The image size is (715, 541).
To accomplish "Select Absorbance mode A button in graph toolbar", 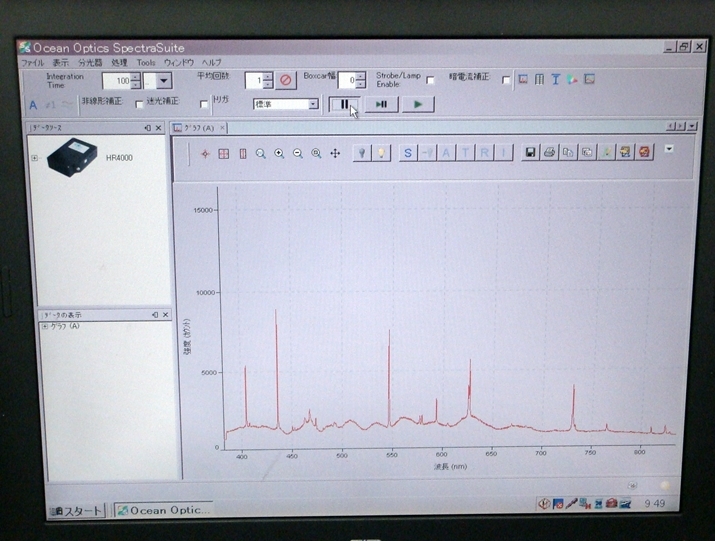I will tap(446, 153).
